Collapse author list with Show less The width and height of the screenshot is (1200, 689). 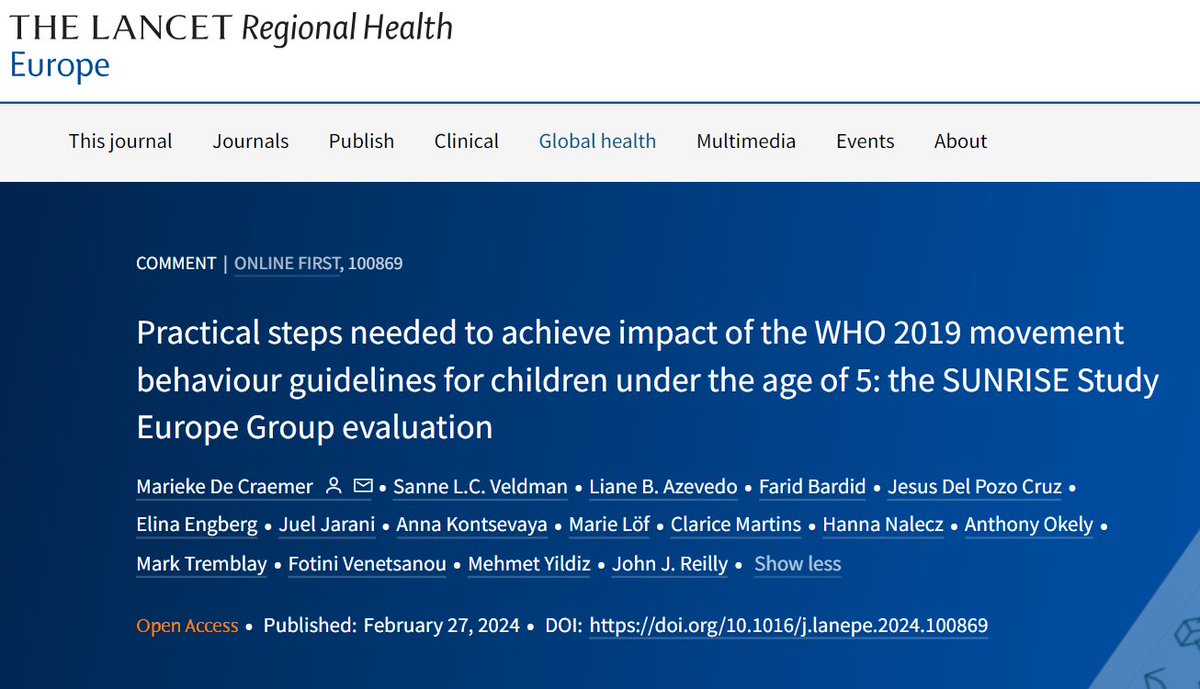797,564
